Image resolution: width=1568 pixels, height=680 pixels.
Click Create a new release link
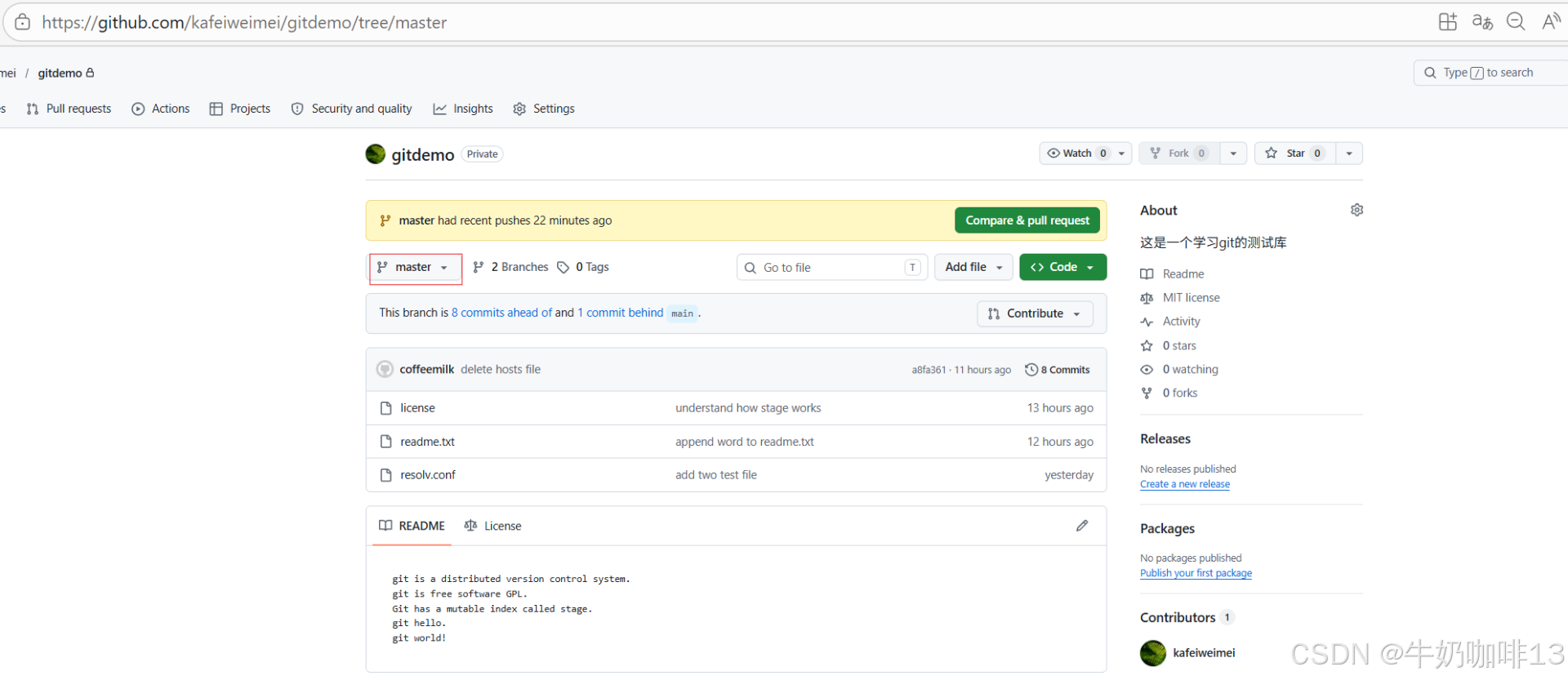1185,485
